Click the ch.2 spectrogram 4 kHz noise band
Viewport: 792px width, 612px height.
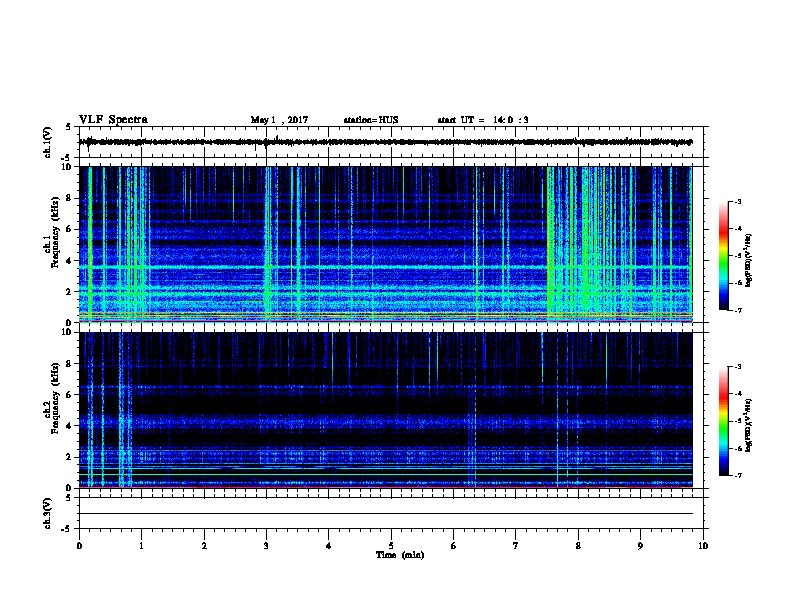[386, 422]
